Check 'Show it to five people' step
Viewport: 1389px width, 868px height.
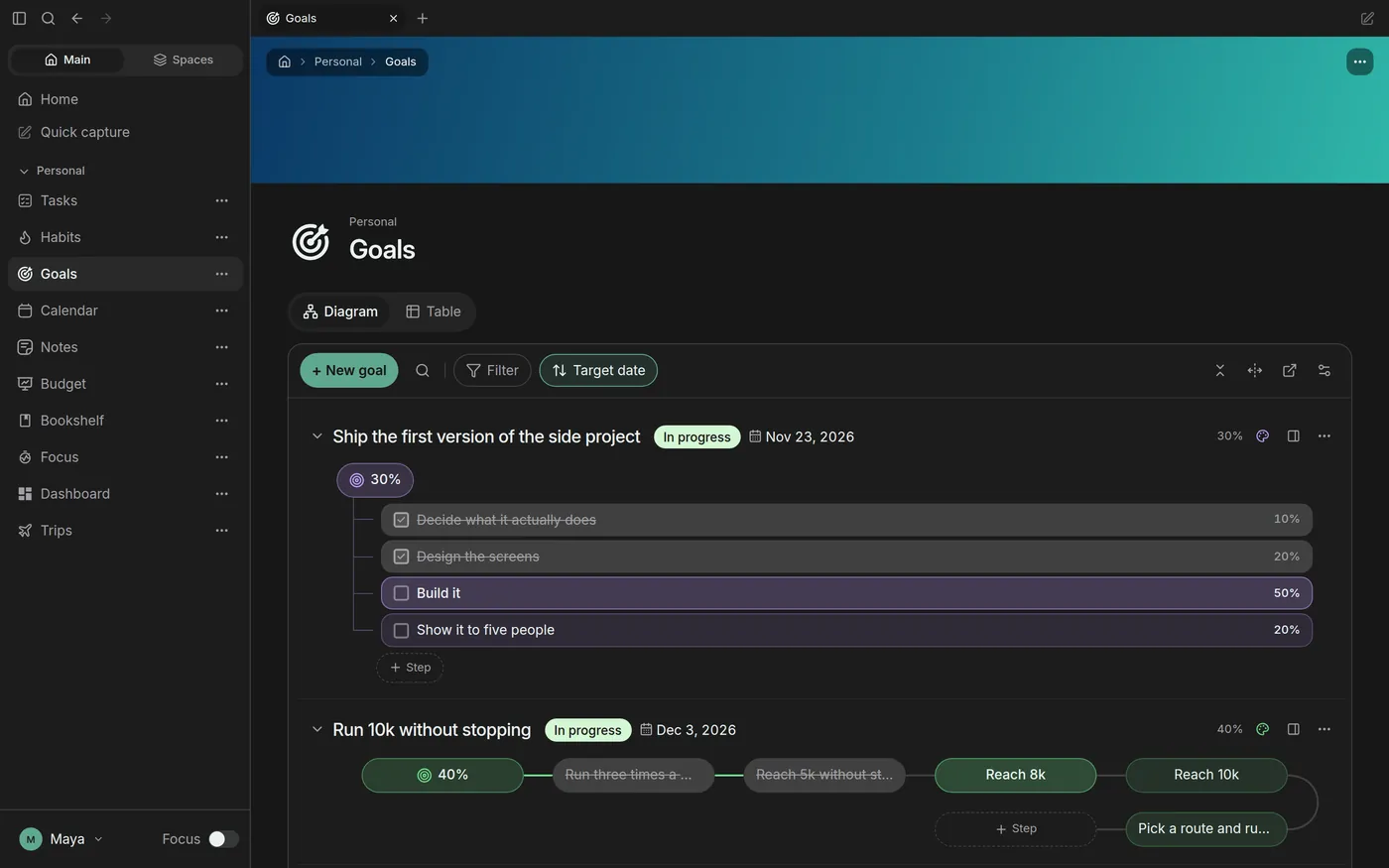pos(401,630)
